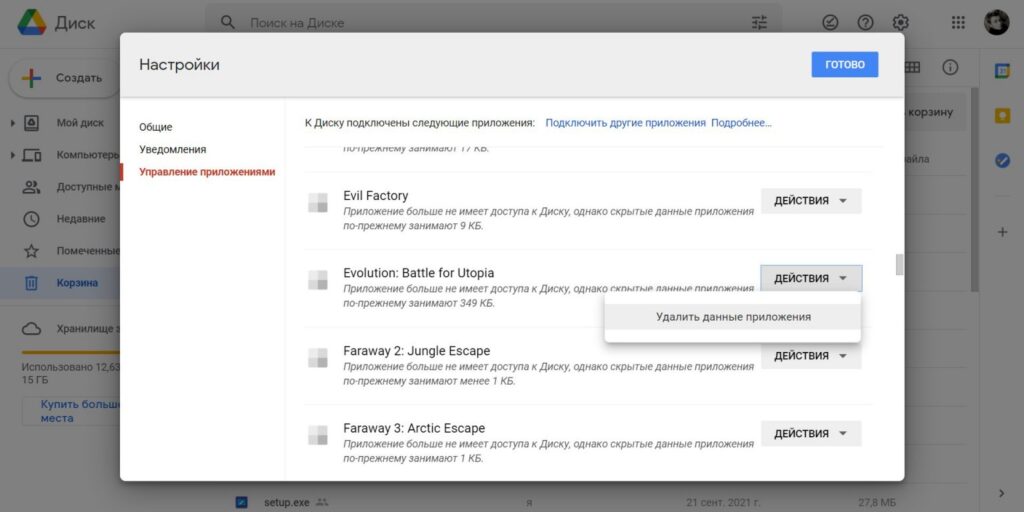Open ДЕЙСТВИЯ dropdown for Faraway 2: Jungle Escape
The image size is (1024, 512).
click(x=811, y=356)
